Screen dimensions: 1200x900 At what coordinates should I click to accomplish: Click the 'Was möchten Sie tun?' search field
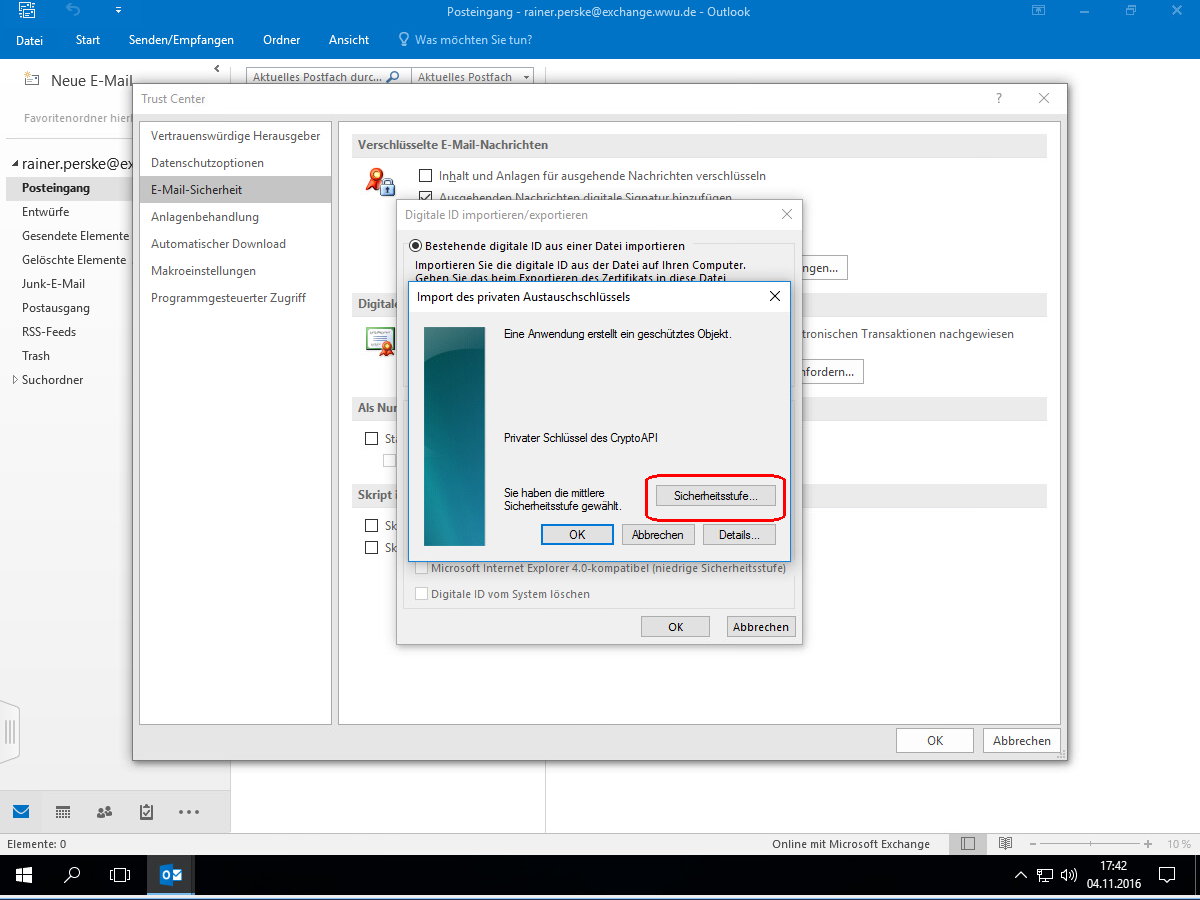click(473, 40)
